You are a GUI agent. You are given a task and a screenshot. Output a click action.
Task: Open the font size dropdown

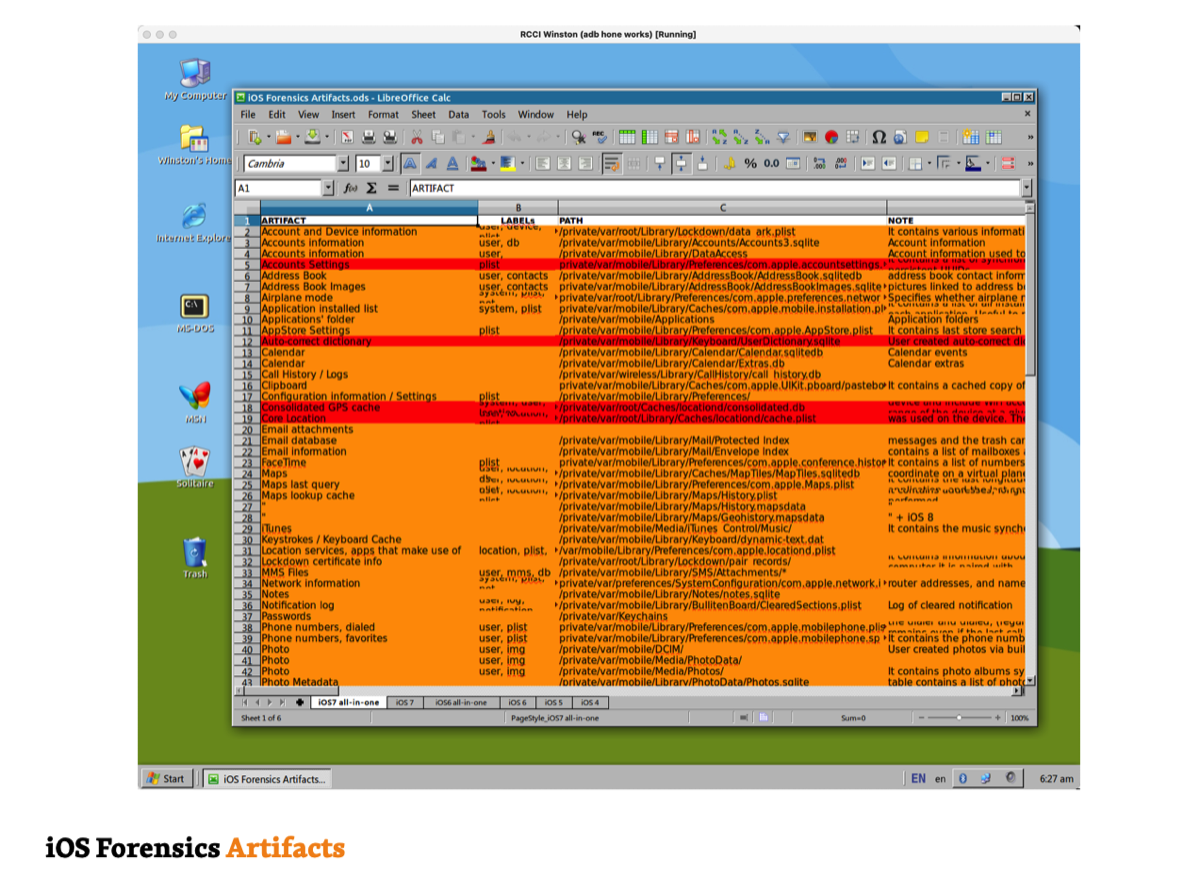tap(388, 164)
